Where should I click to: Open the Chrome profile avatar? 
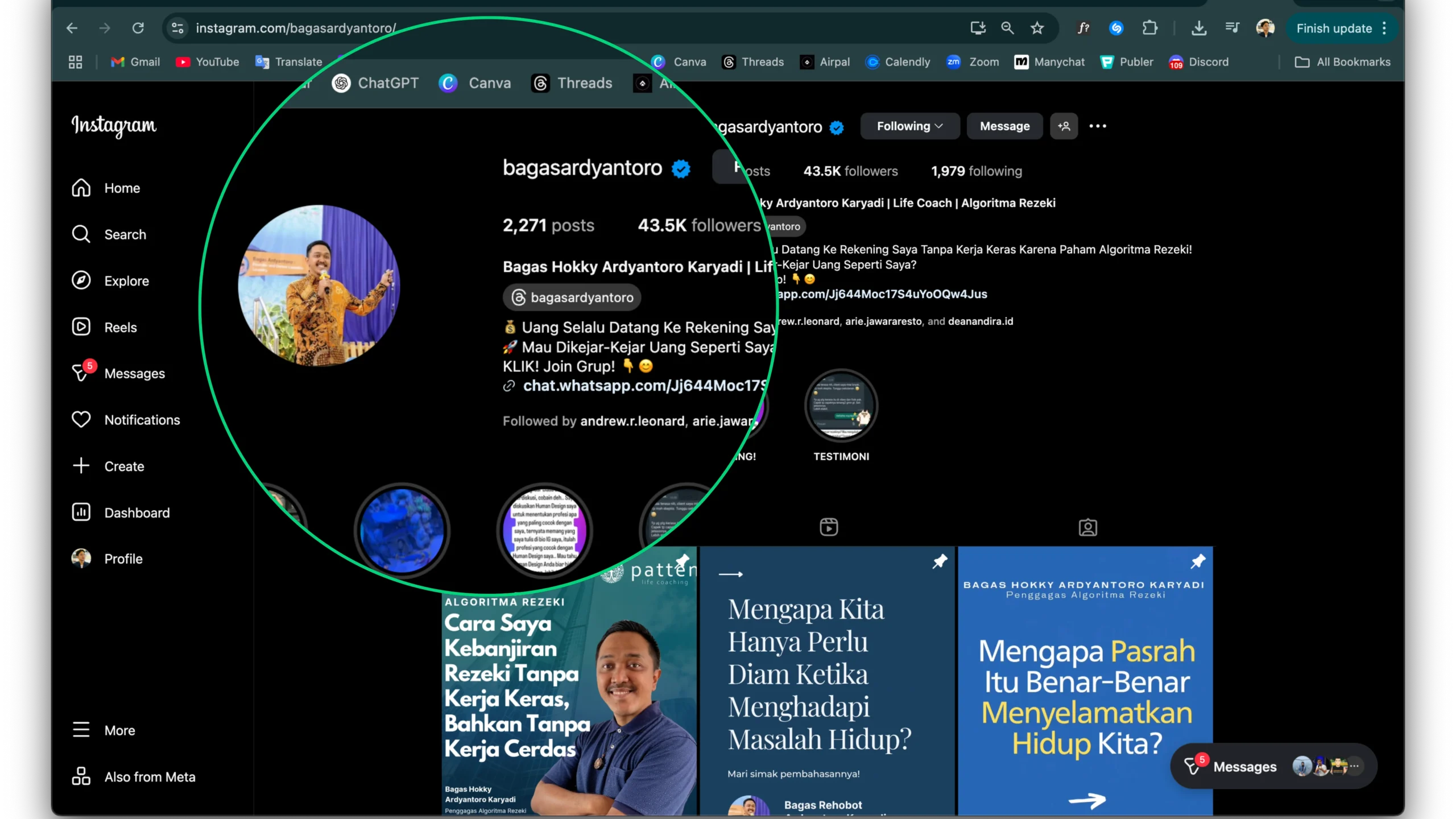(1265, 28)
